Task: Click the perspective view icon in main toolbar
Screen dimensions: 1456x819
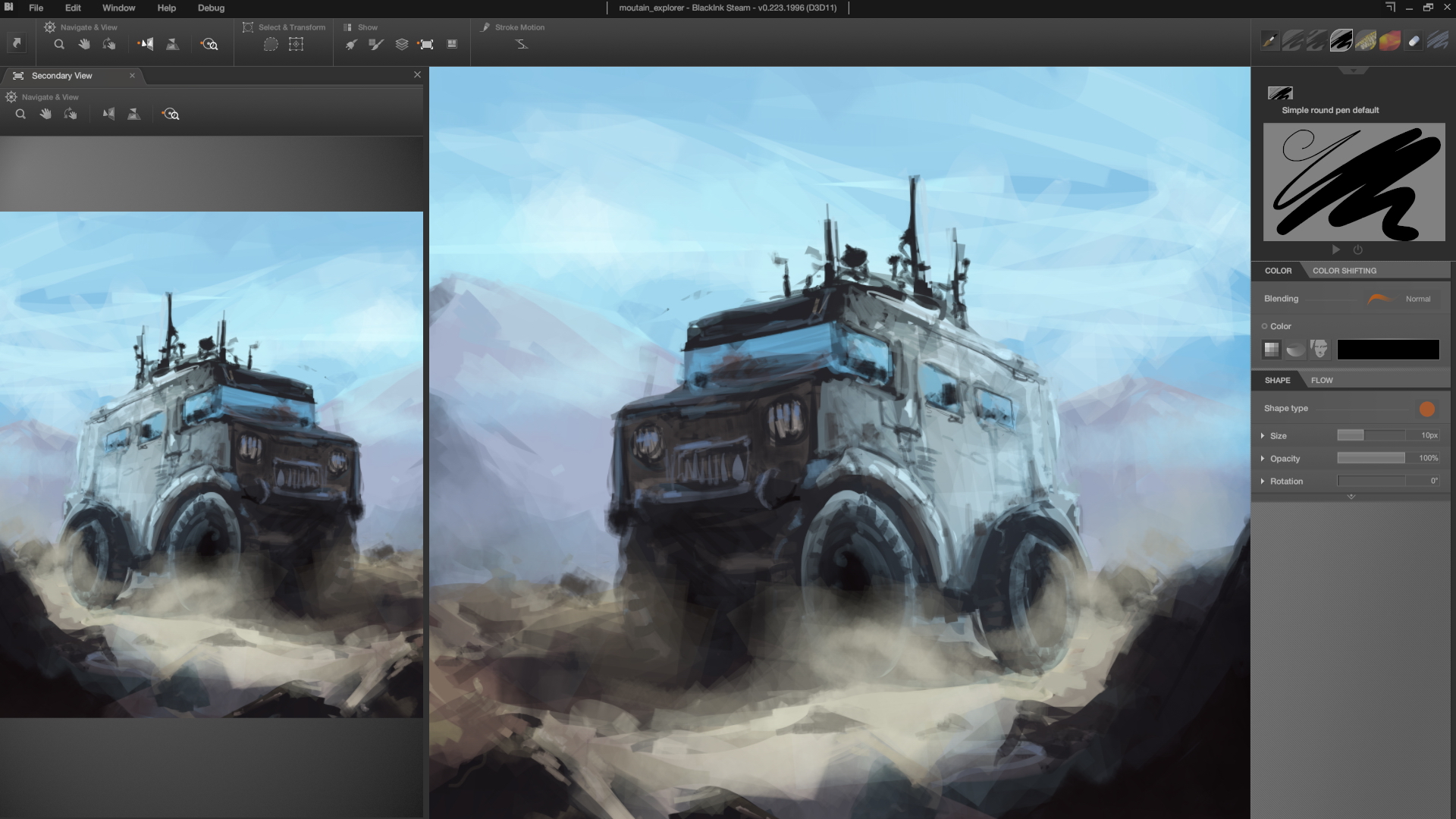Action: (x=173, y=45)
